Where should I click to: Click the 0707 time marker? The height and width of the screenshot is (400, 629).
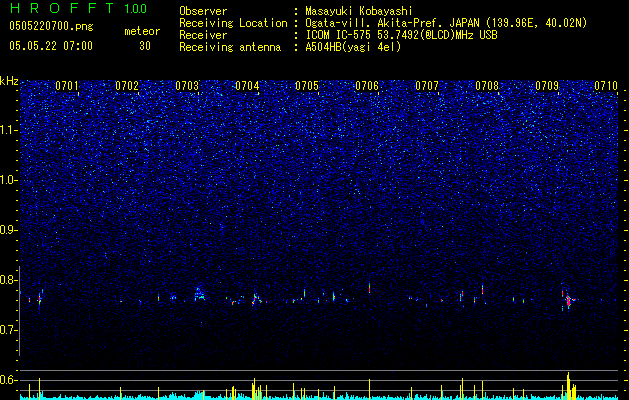(x=427, y=86)
